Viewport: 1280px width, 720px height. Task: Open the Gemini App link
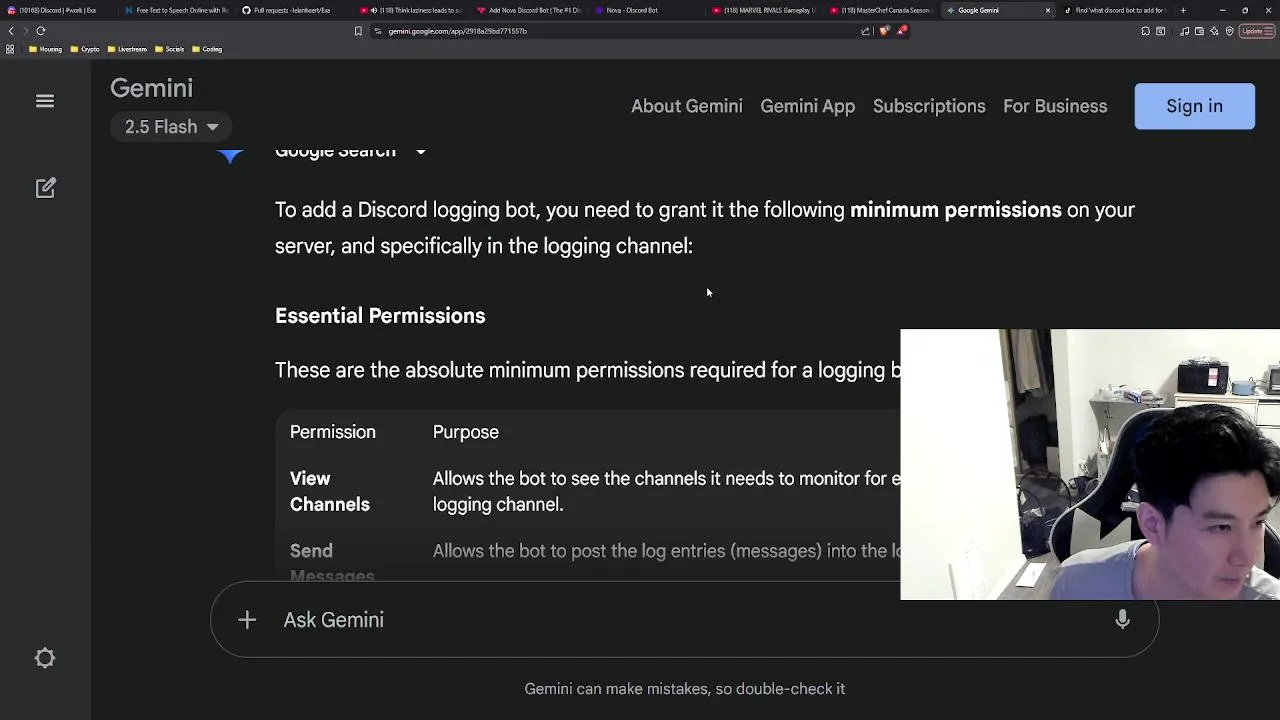point(808,106)
